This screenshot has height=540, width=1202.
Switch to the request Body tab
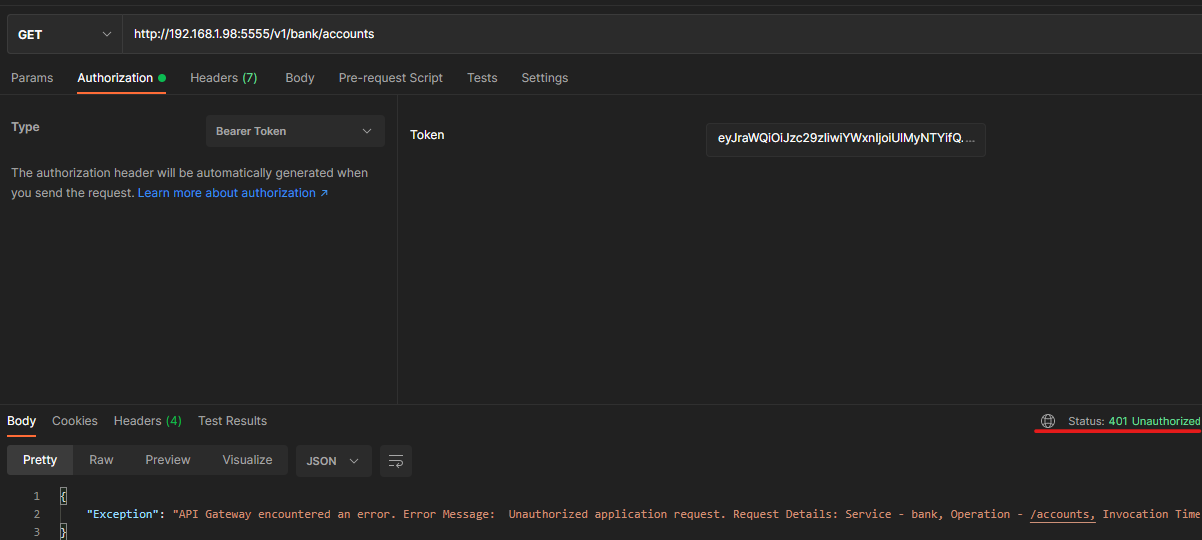coord(300,78)
